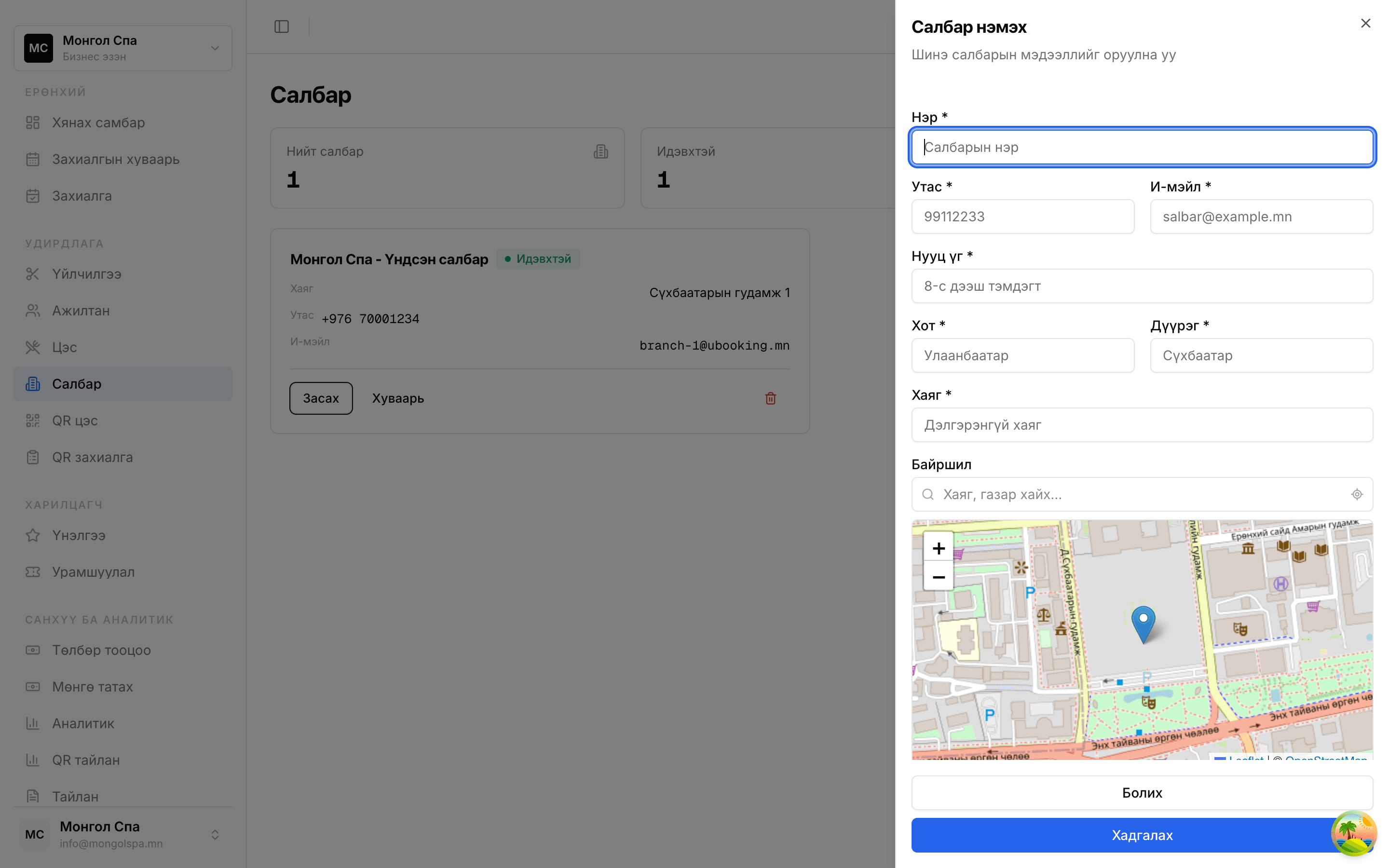Close the Салбар нэмэх panel
This screenshot has width=1389, height=868.
click(1365, 24)
